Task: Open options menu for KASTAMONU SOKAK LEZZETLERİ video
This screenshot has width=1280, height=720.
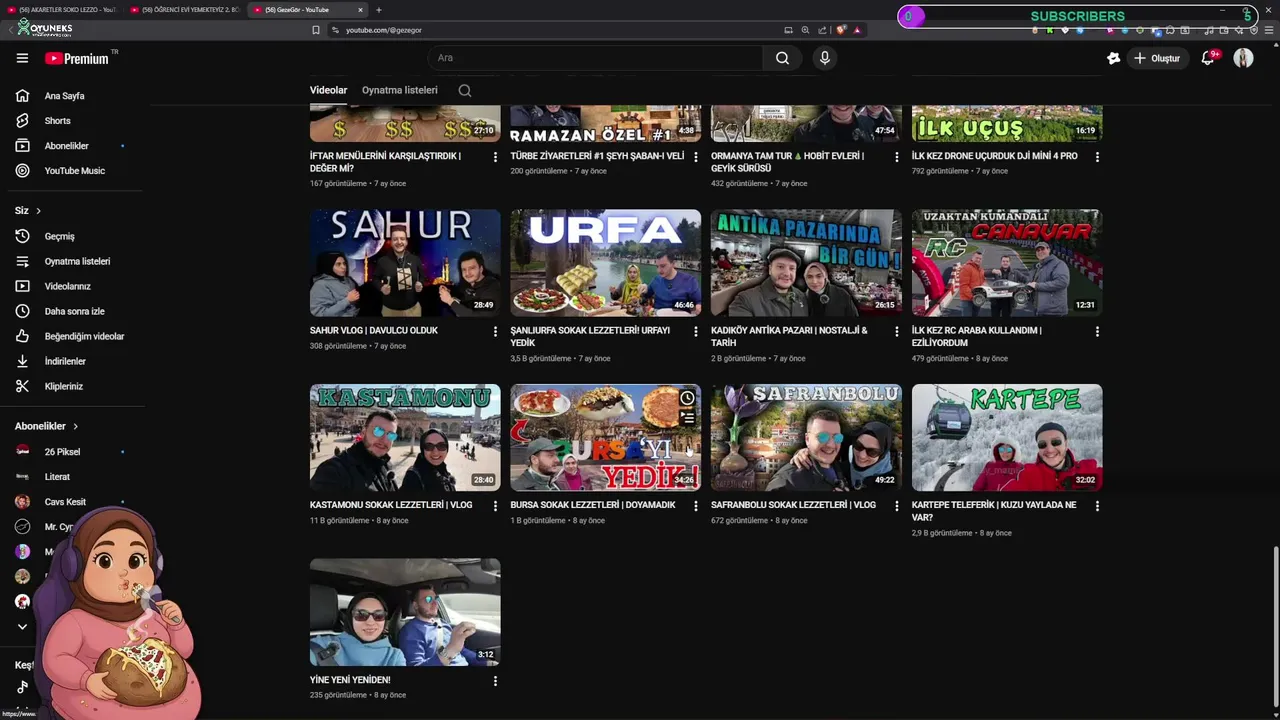Action: pyautogui.click(x=495, y=506)
